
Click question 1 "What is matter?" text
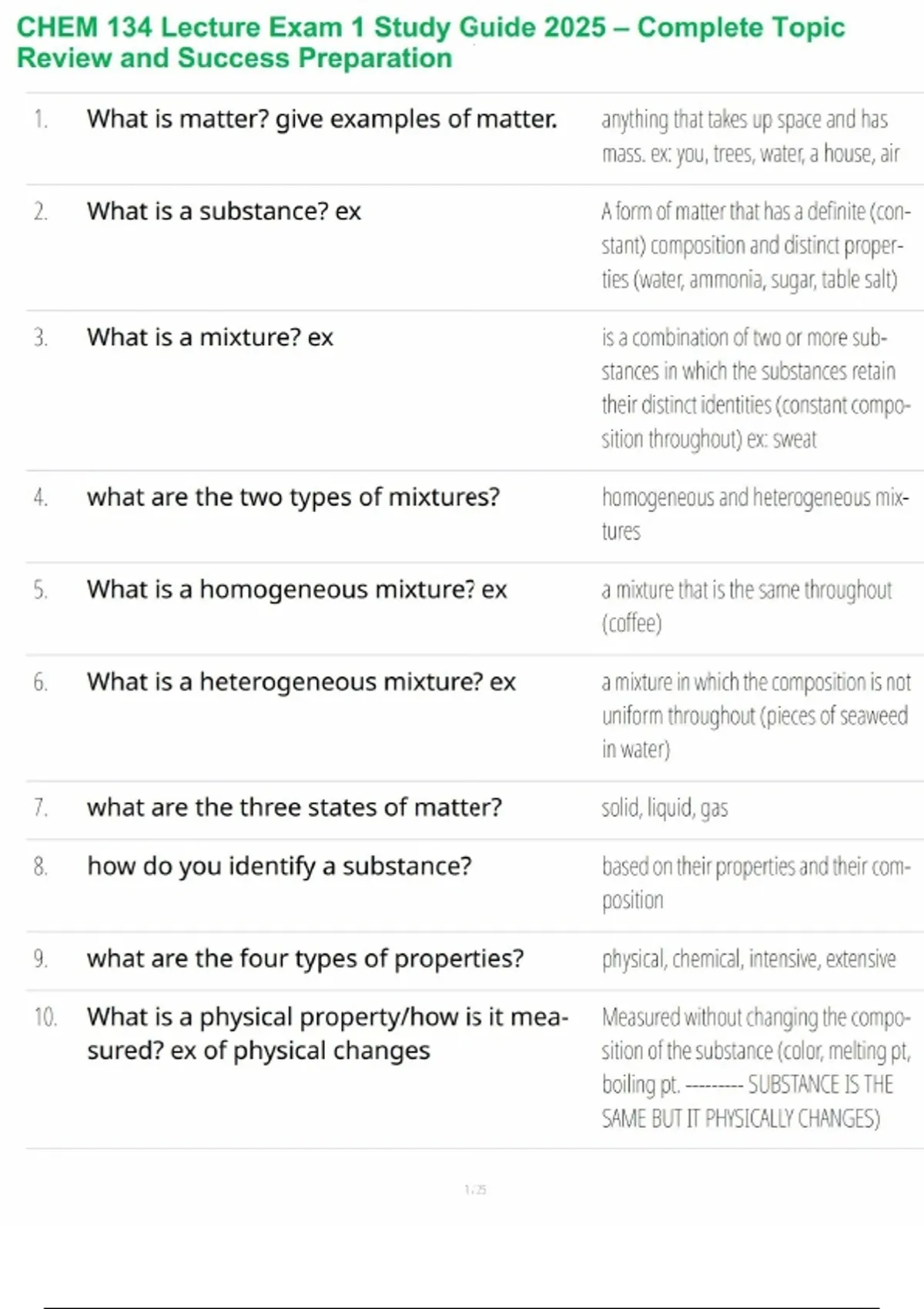point(322,119)
